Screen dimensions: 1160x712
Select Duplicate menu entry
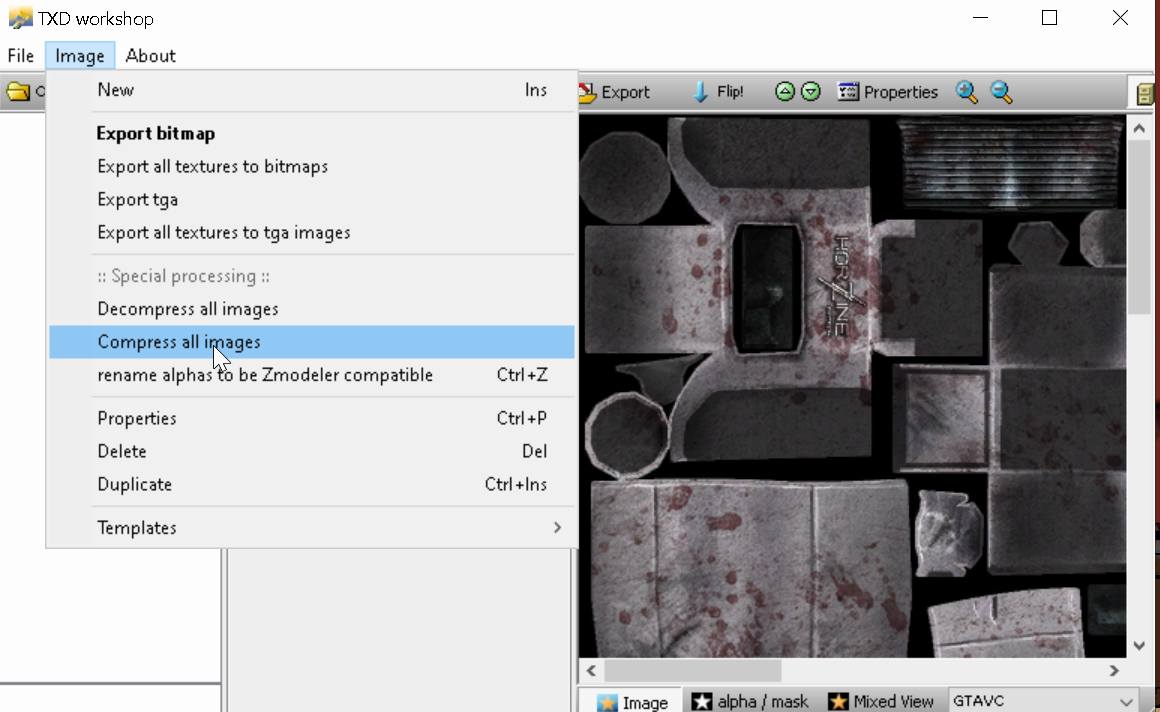tap(311, 485)
